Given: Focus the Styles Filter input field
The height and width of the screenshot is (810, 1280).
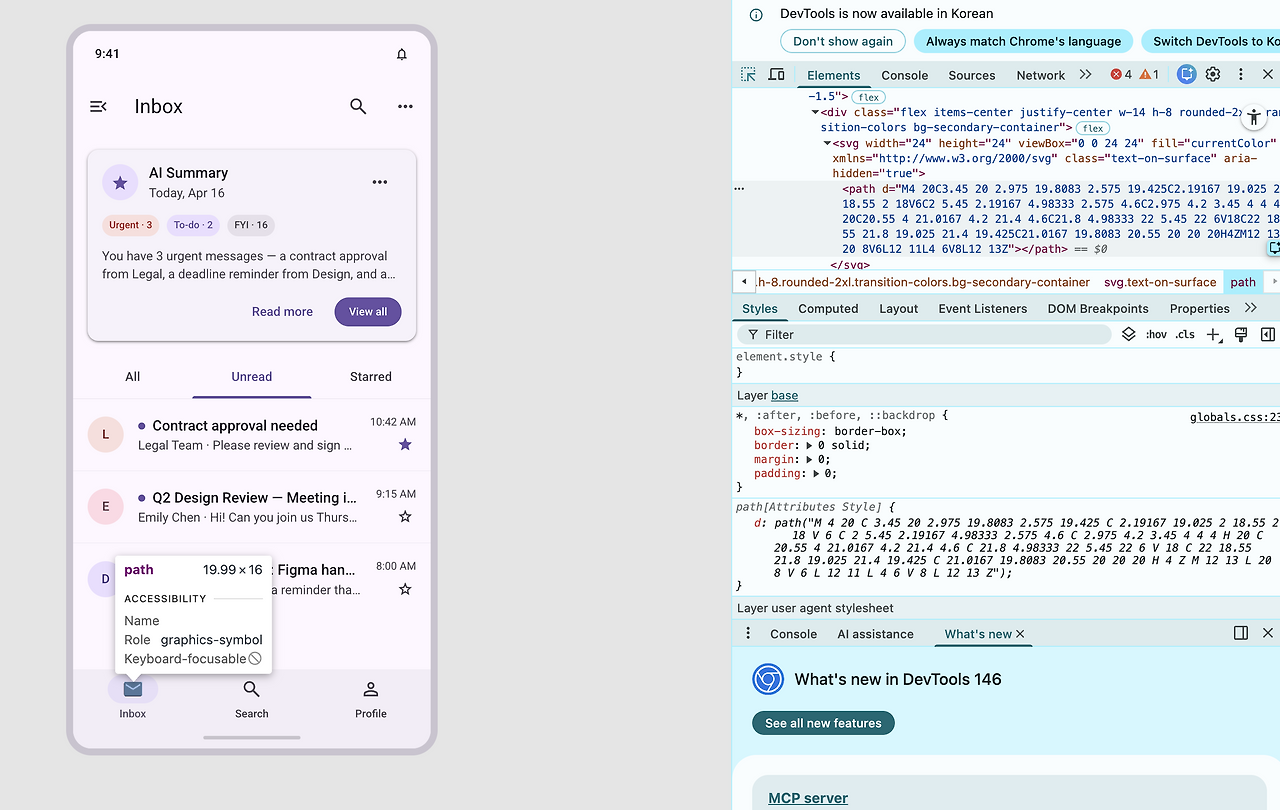Looking at the screenshot, I should 924,334.
